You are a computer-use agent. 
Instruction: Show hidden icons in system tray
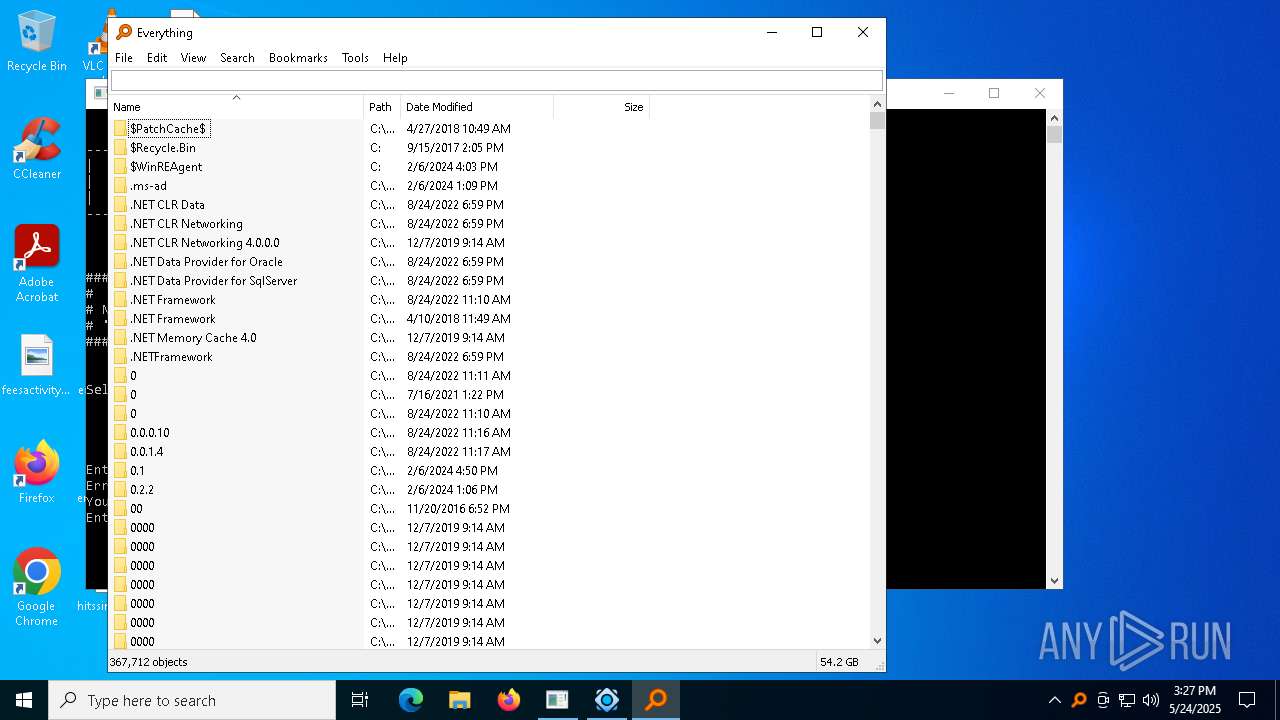pyautogui.click(x=1054, y=700)
